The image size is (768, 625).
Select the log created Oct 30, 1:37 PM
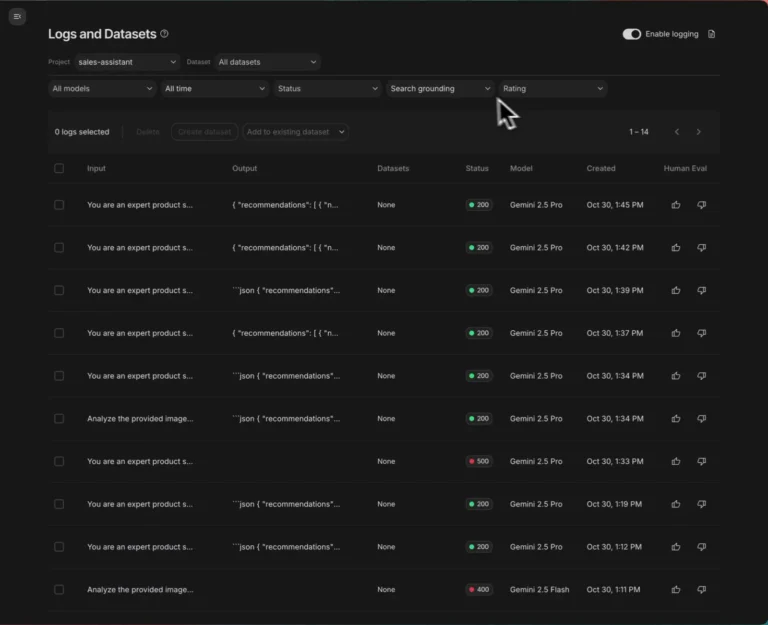pos(59,333)
